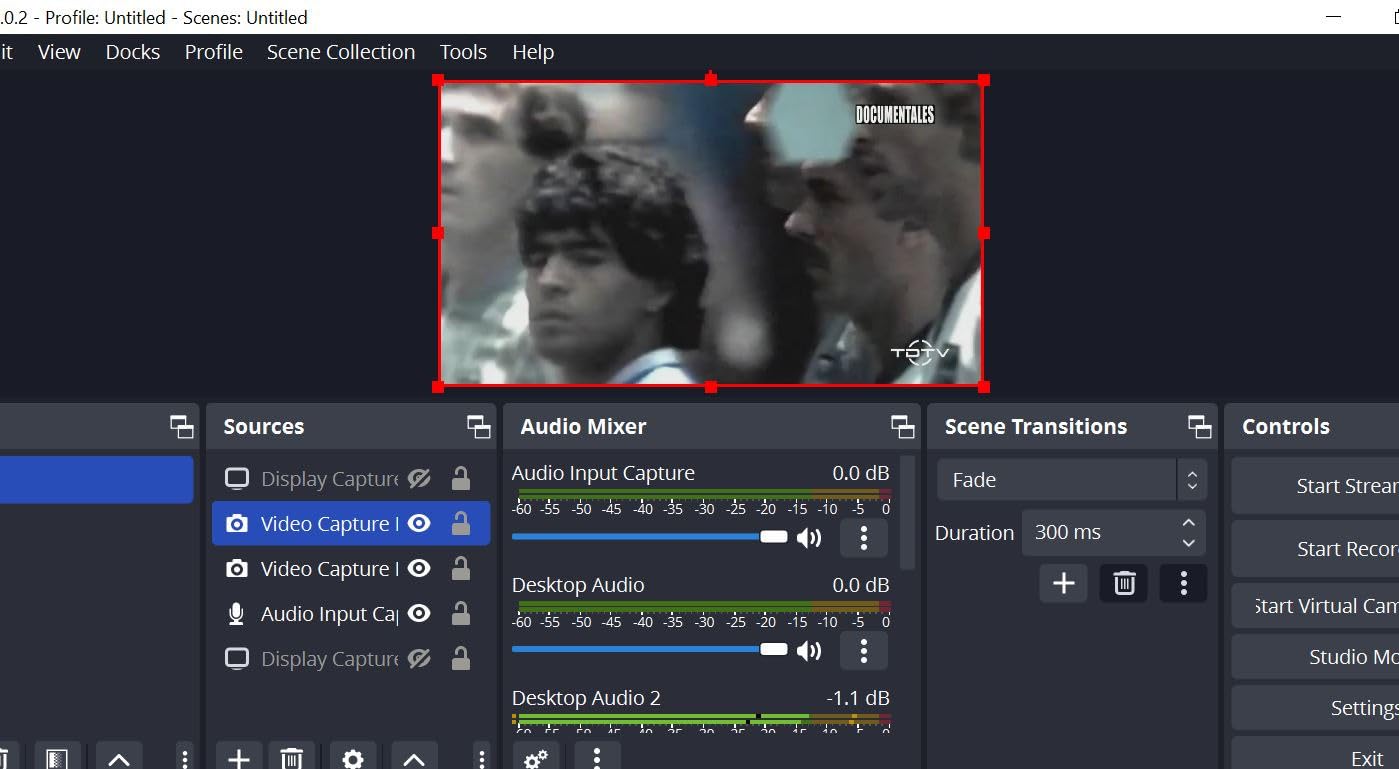
Task: Remove the selected source using Sources trash icon
Action: pyautogui.click(x=291, y=758)
